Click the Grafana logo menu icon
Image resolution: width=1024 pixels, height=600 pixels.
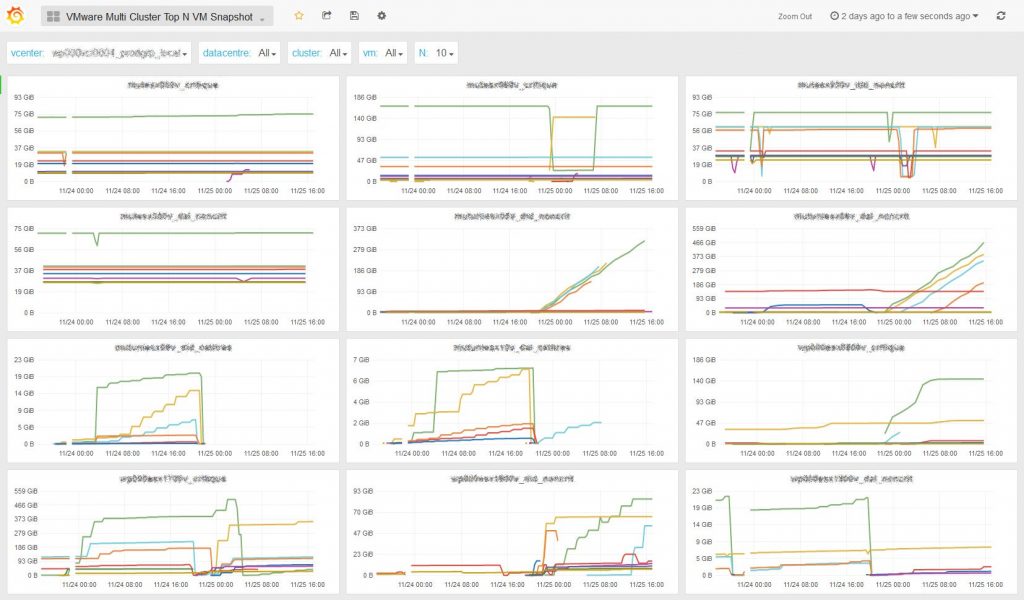coord(15,16)
